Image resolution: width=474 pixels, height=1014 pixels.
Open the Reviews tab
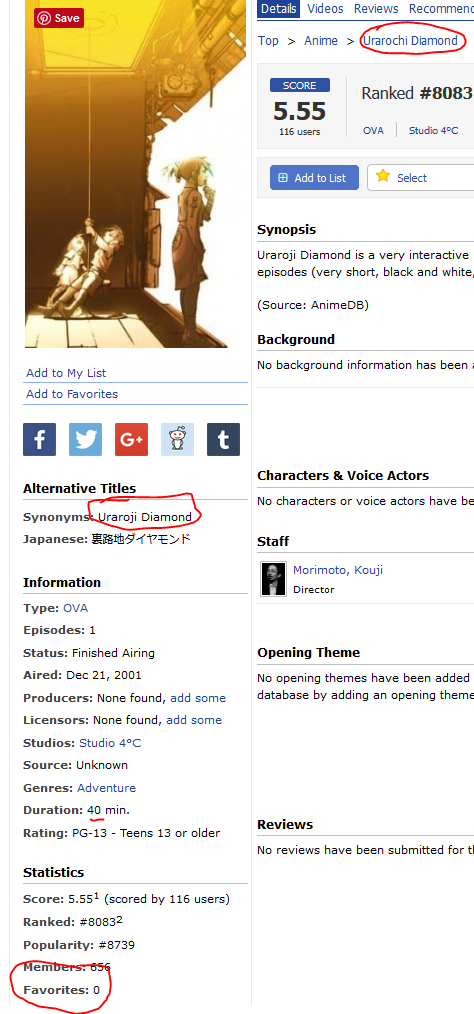(376, 8)
